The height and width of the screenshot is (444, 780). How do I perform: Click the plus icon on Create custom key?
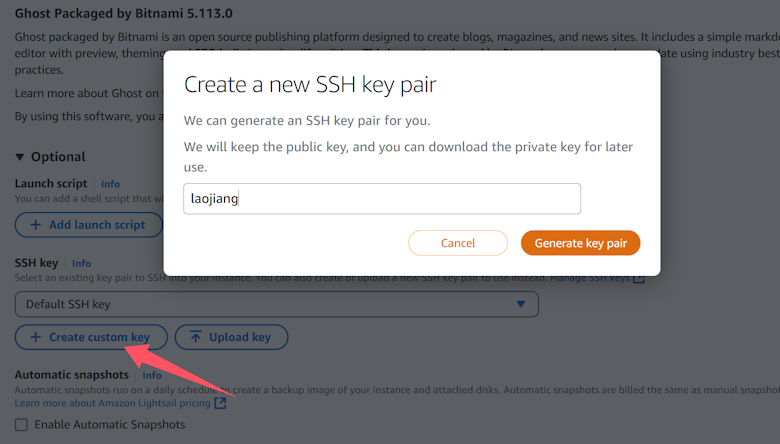(x=36, y=337)
